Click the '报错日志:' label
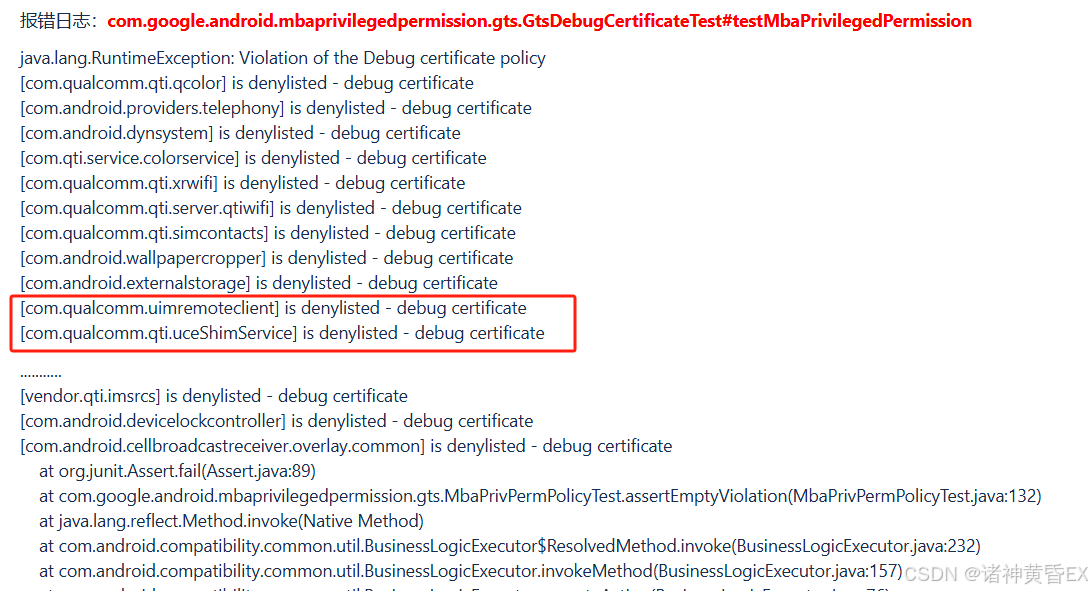1092x591 pixels. coord(60,22)
